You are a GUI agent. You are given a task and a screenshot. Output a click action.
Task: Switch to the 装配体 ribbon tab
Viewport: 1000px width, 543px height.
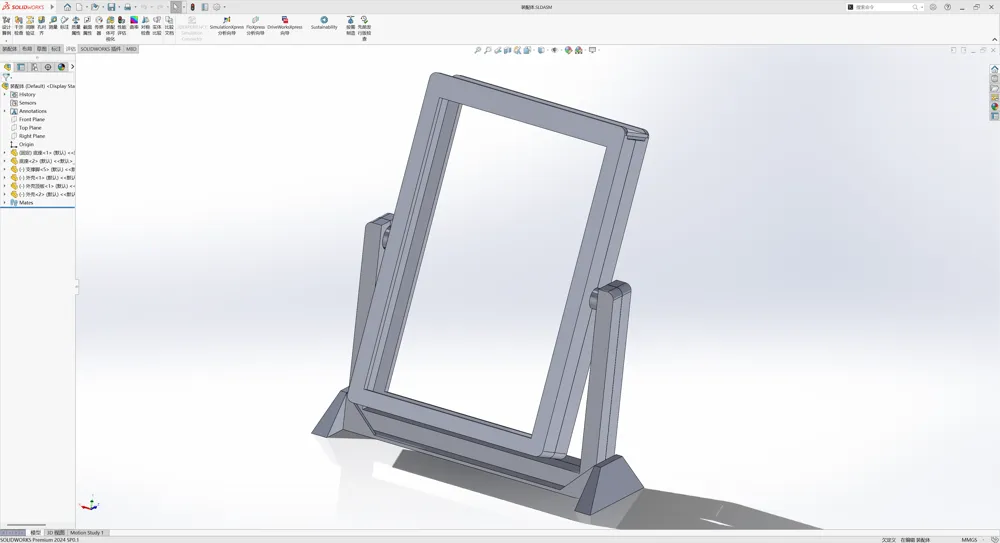(10, 48)
